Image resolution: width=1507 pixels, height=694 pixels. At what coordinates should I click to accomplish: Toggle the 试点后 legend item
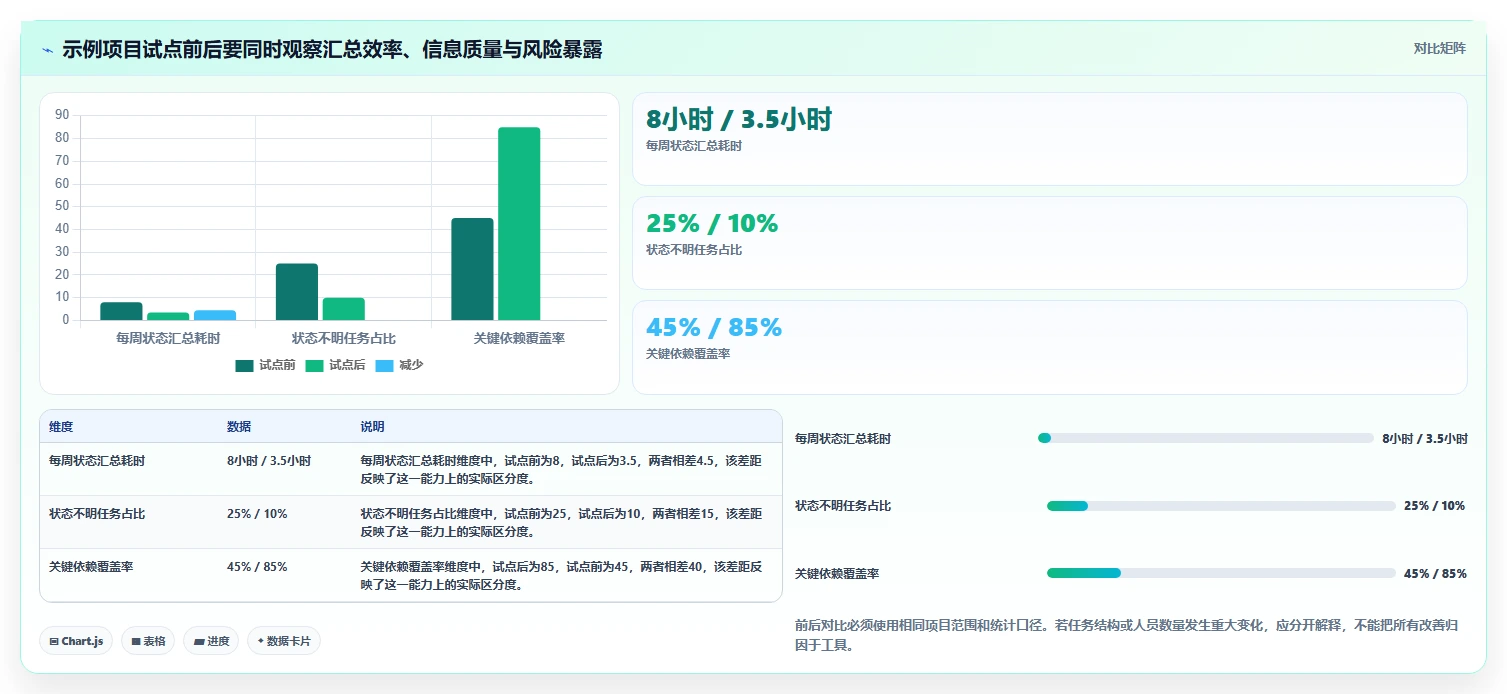(335, 365)
